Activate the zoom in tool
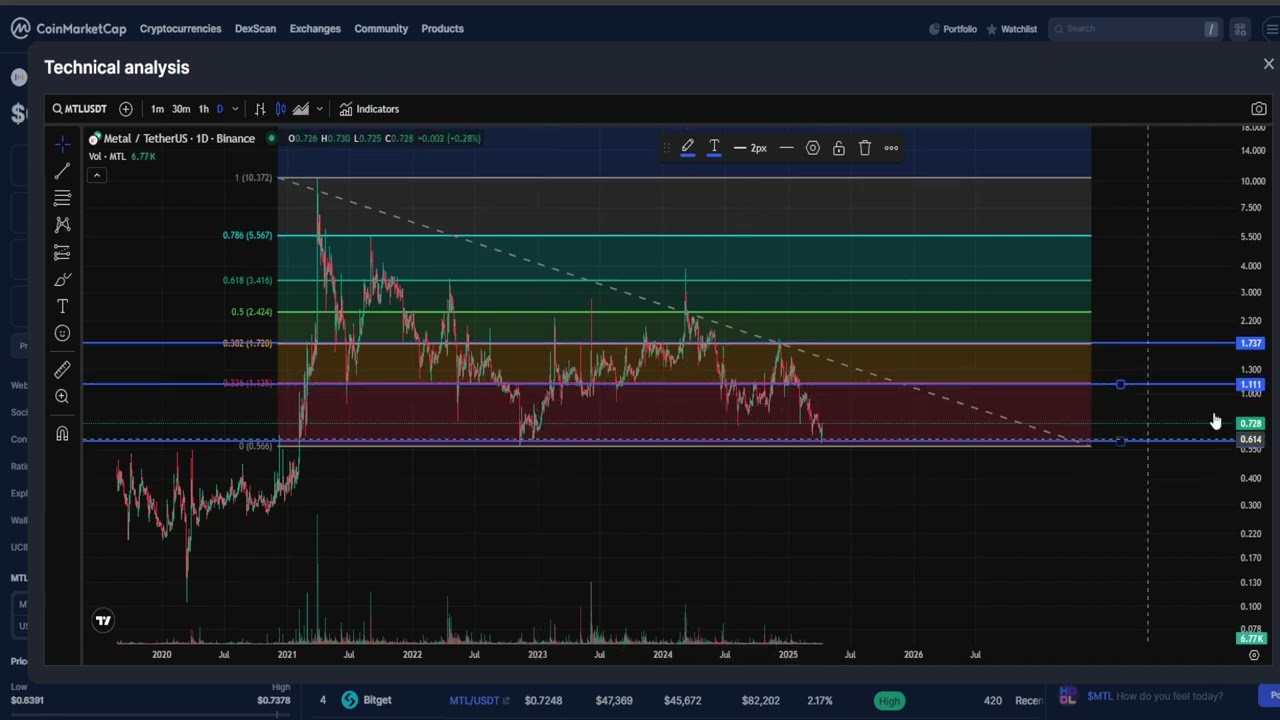 tap(62, 397)
